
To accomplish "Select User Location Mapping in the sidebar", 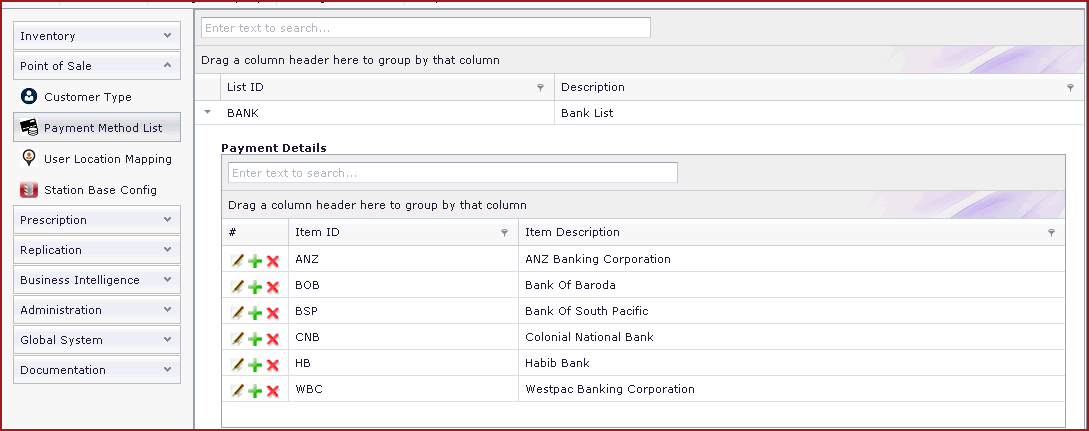I will point(107,159).
